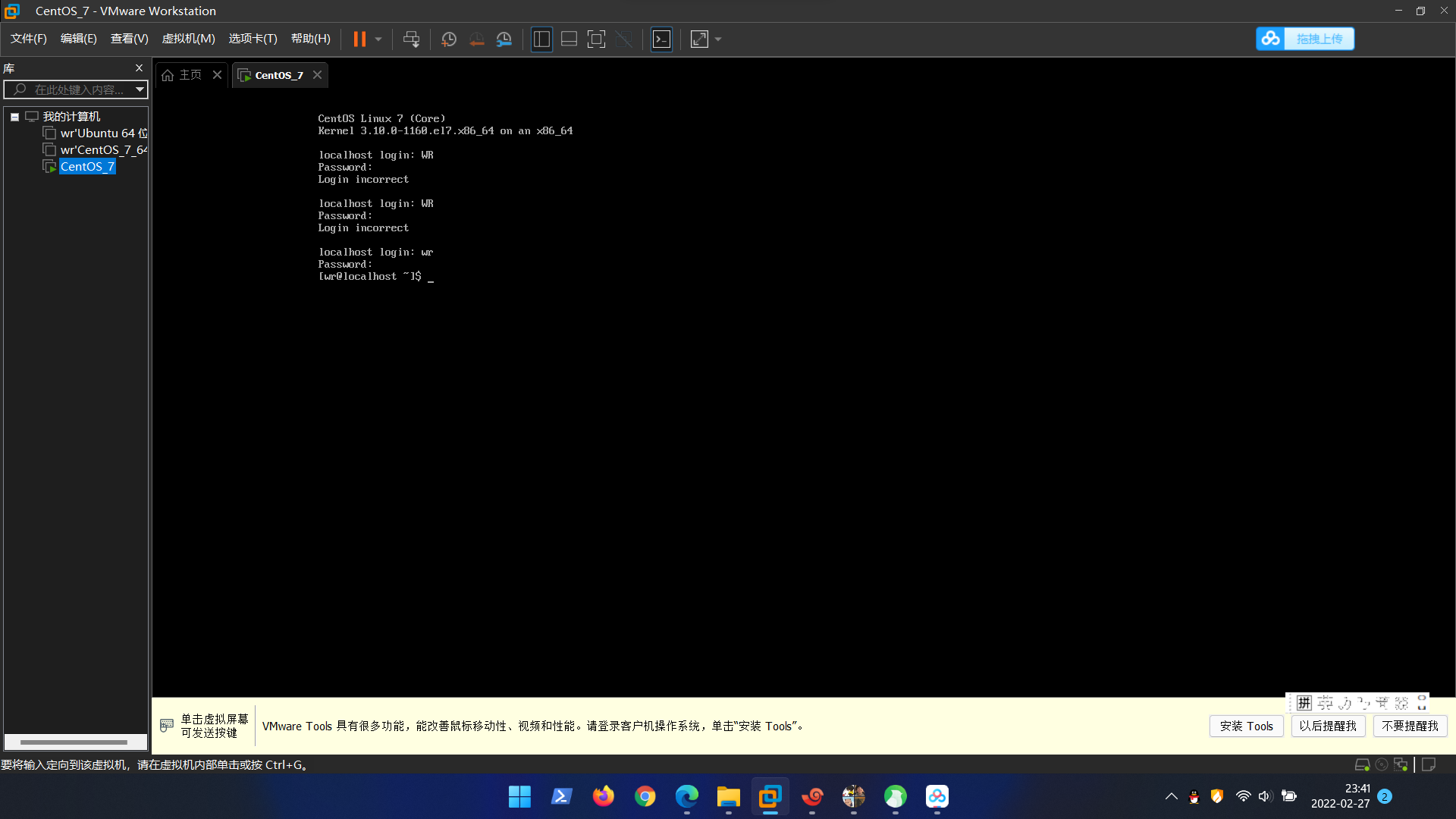The width and height of the screenshot is (1456, 819).
Task: Take a snapshot of this VM
Action: 449,39
